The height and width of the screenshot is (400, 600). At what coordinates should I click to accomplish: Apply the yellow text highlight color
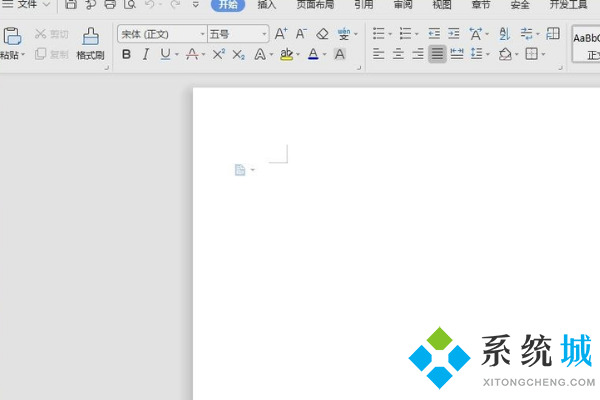[x=287, y=54]
